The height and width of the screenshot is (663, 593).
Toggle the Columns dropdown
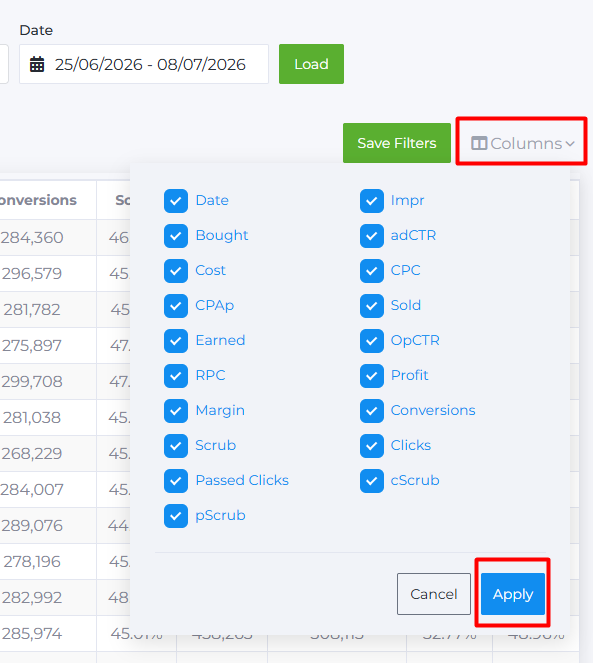[523, 143]
